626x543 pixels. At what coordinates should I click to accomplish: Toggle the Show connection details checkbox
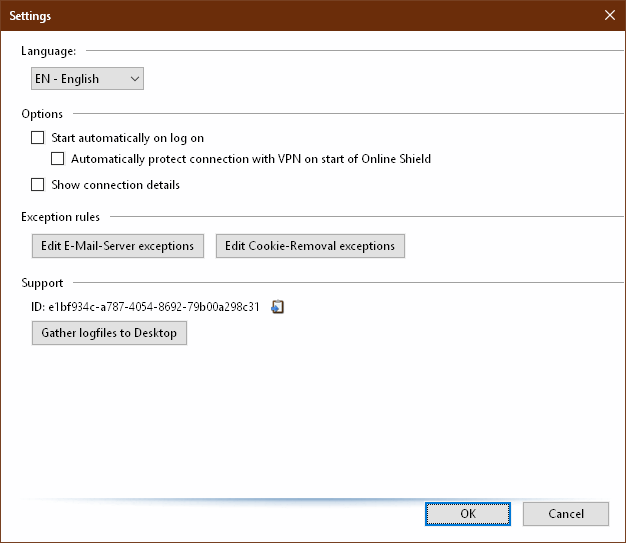click(x=38, y=184)
